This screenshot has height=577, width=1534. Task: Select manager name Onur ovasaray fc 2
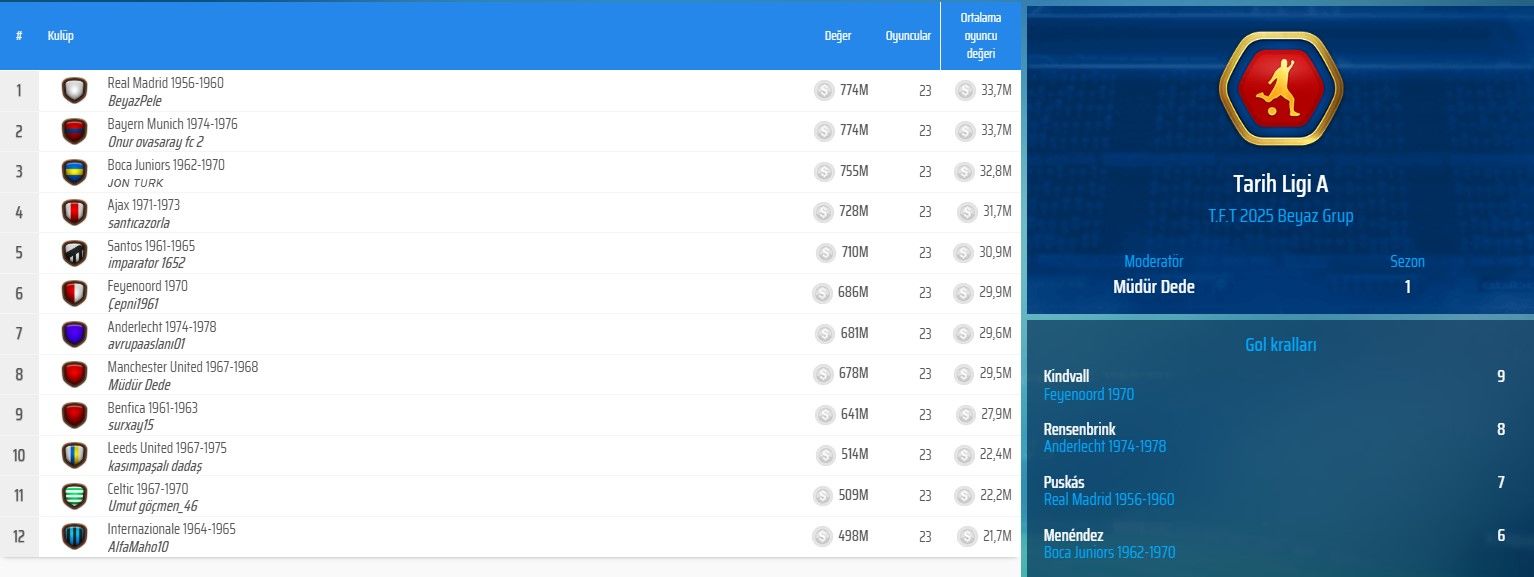155,142
